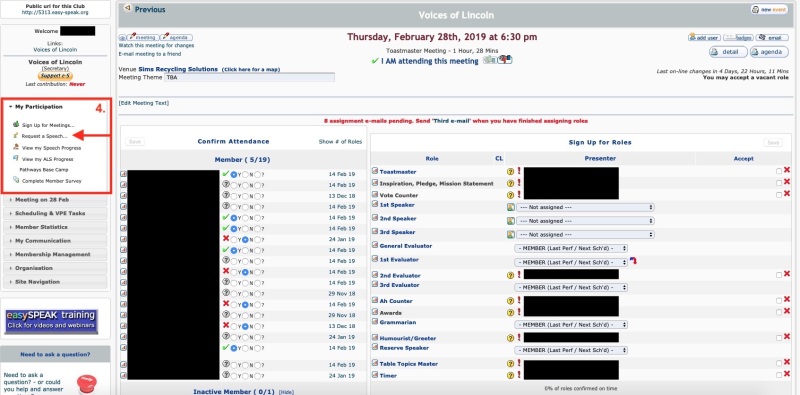This screenshot has height=395, width=800.
Task: Tick the accept checkbox for Ah Counter
Action: coord(779,301)
